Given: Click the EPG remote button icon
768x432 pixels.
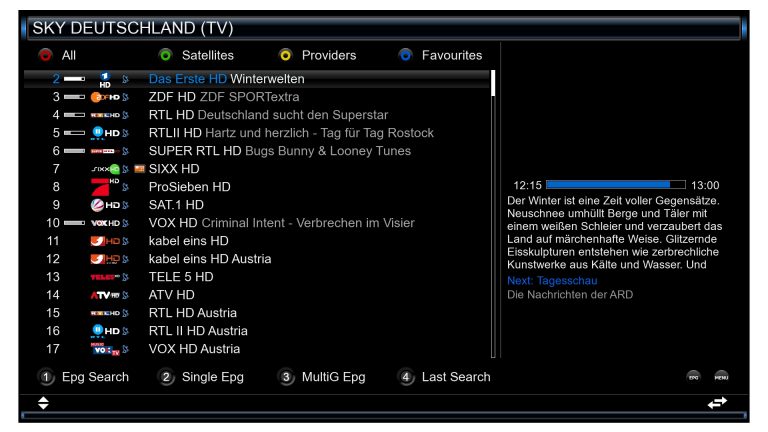Looking at the screenshot, I should point(694,377).
